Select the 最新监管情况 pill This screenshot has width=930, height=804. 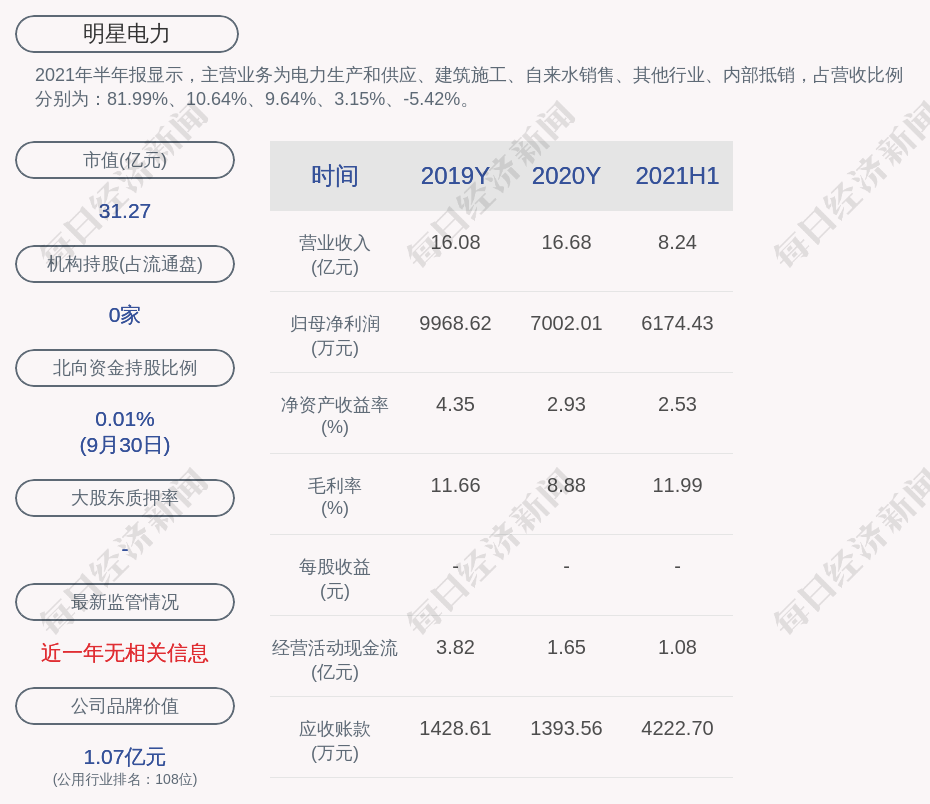pyautogui.click(x=125, y=602)
